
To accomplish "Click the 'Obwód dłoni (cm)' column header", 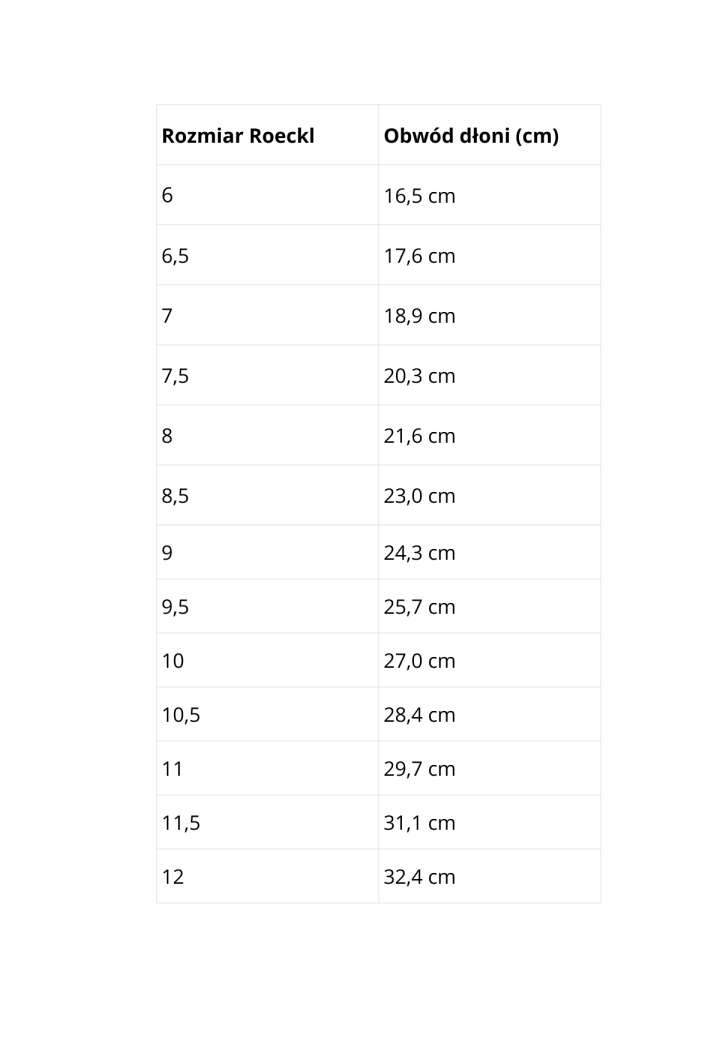I will tap(471, 136).
